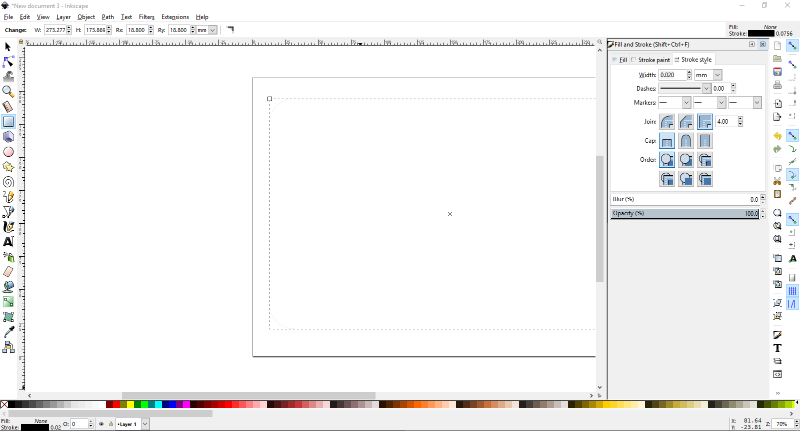Select the Eraser tool

pyautogui.click(x=8, y=272)
